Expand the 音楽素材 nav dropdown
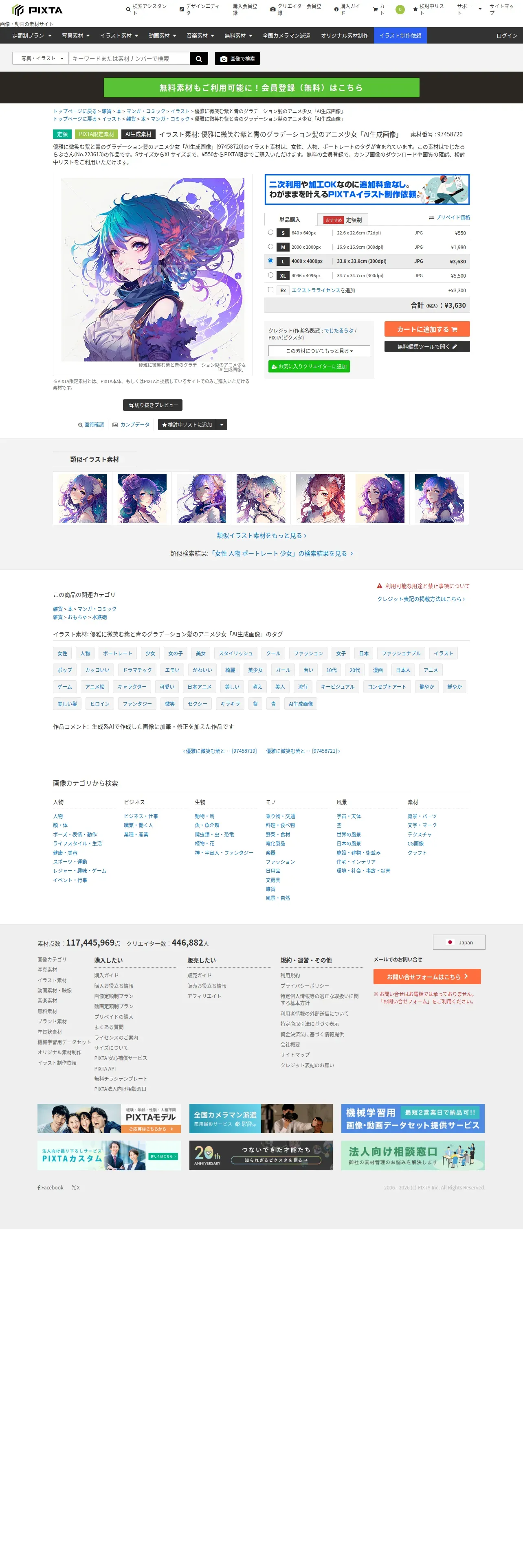Screen dimensions: 523x1568 point(200,36)
